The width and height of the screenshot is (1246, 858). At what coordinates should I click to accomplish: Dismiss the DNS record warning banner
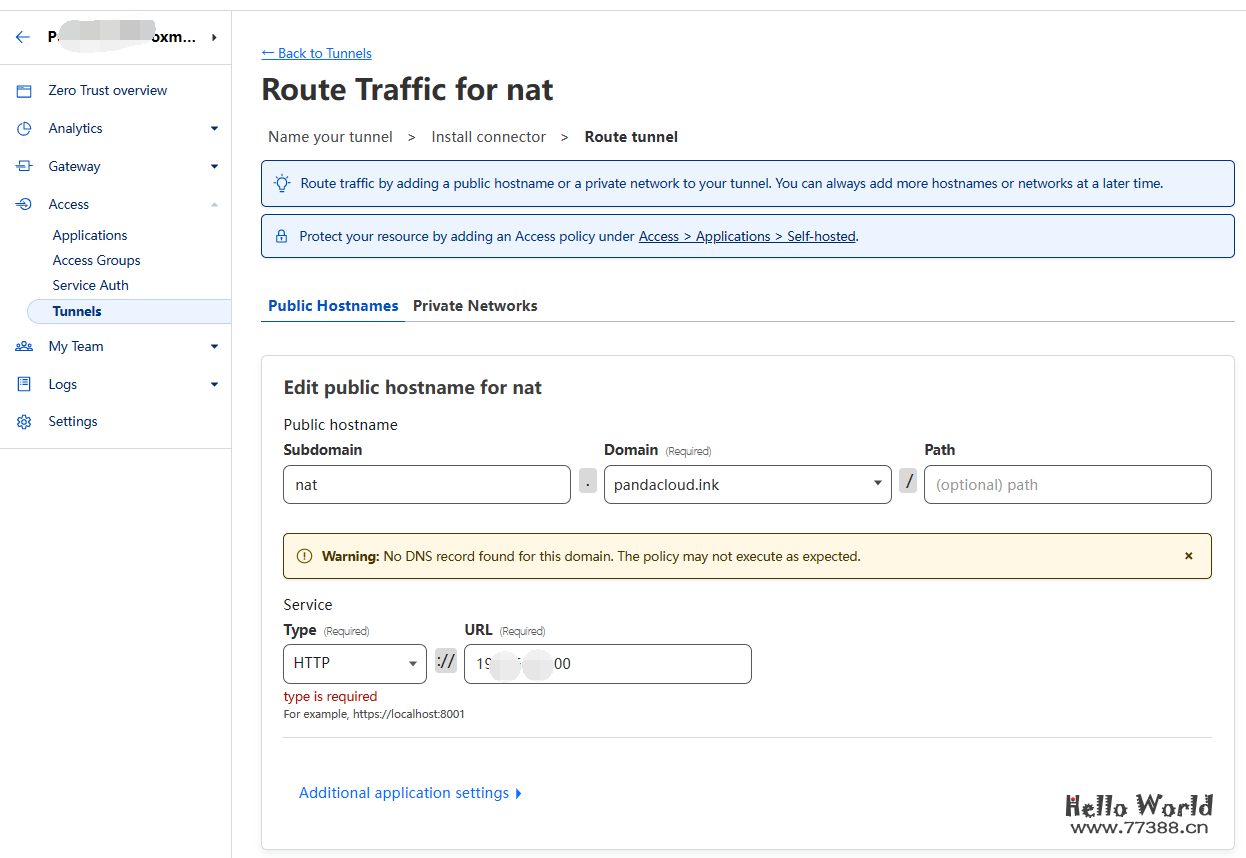tap(1188, 556)
